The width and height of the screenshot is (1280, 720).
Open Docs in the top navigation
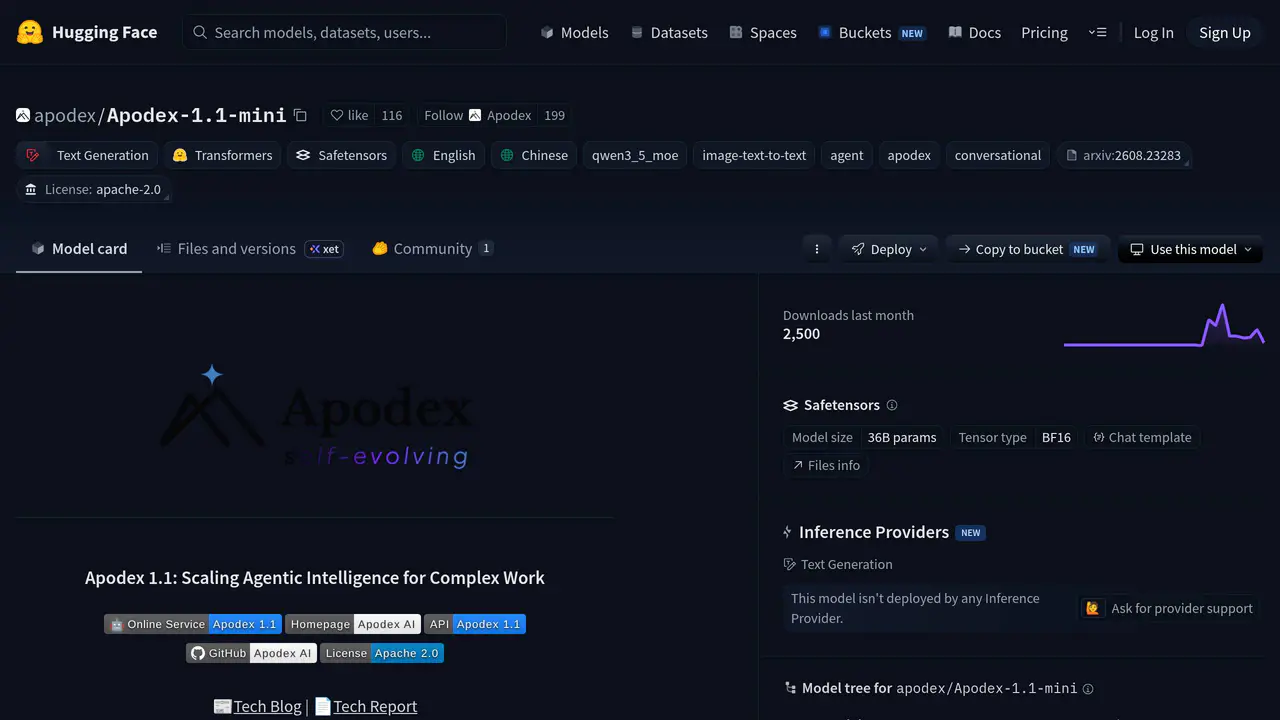click(x=974, y=32)
